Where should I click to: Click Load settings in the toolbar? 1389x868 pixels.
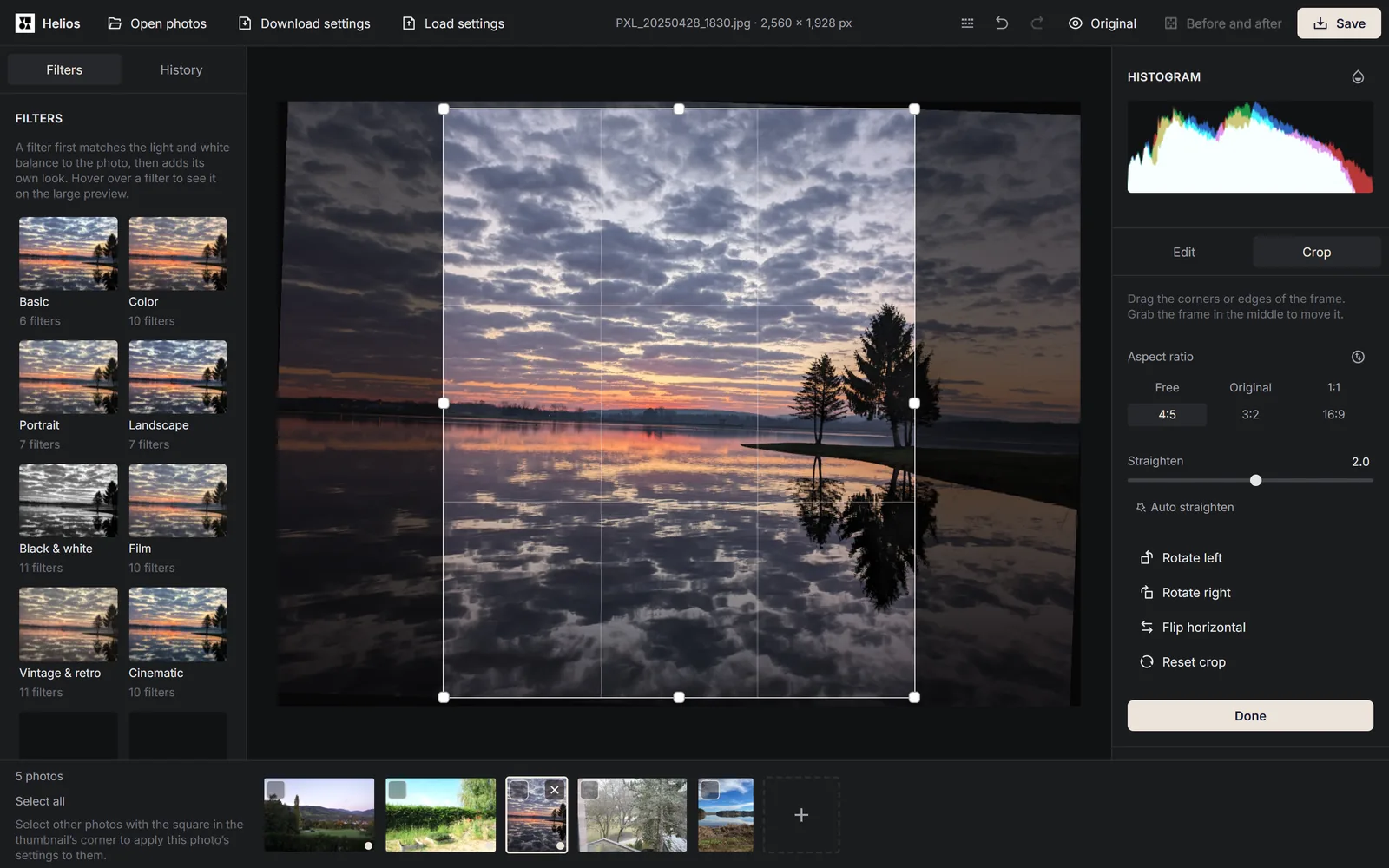(x=453, y=23)
